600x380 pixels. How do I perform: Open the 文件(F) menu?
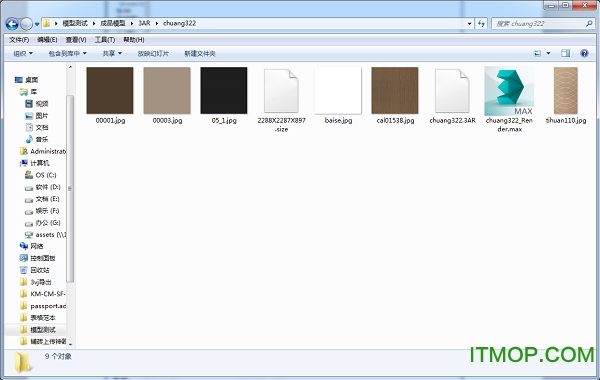[19, 40]
